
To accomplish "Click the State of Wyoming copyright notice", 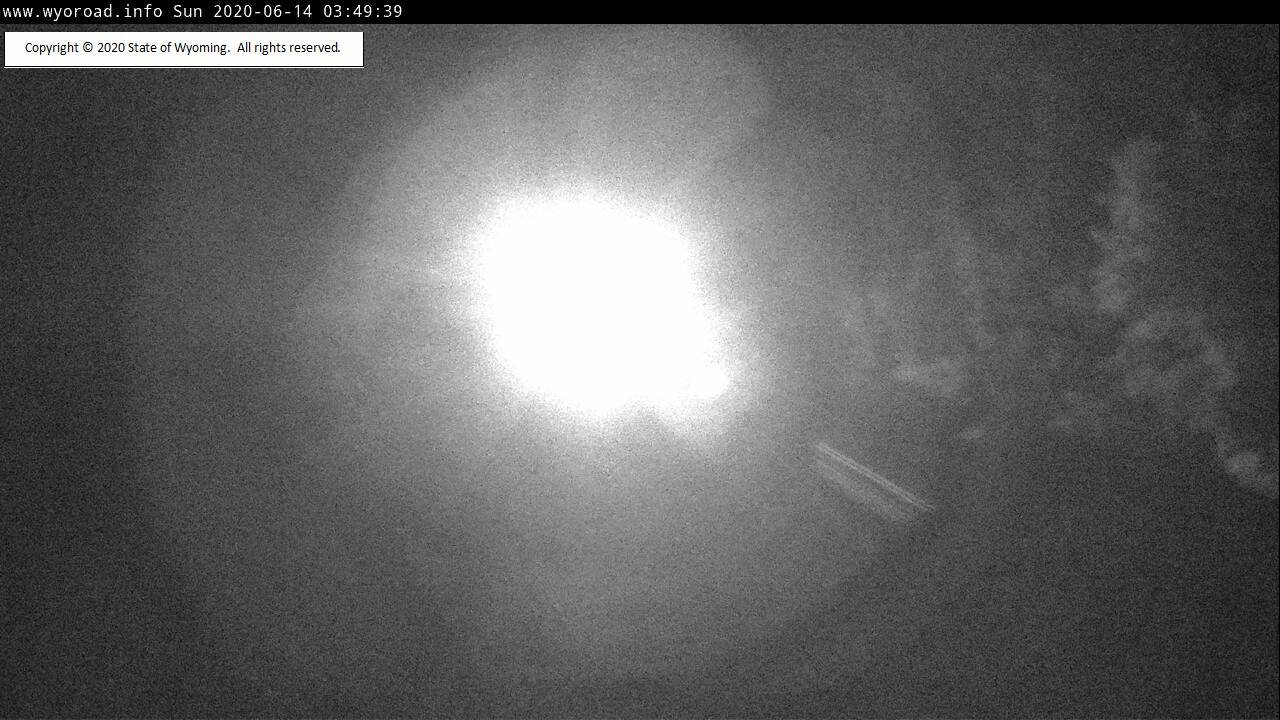I will pyautogui.click(x=183, y=48).
